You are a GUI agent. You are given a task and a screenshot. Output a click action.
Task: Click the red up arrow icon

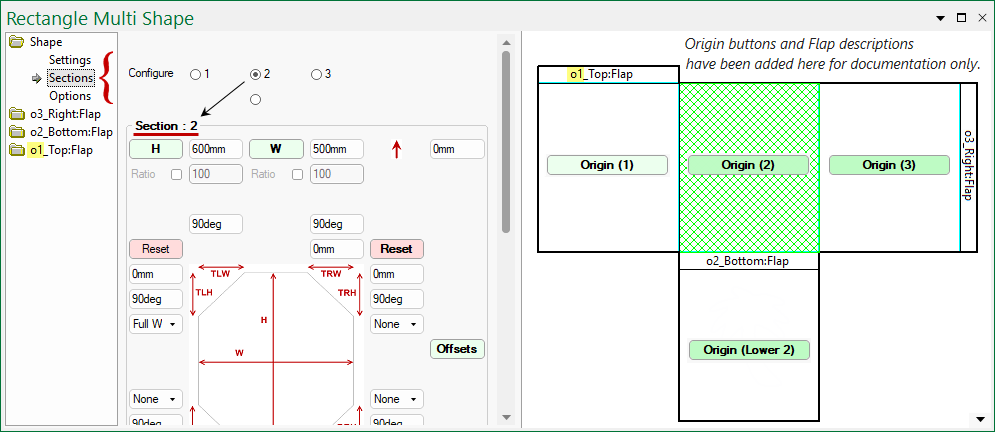tap(397, 149)
